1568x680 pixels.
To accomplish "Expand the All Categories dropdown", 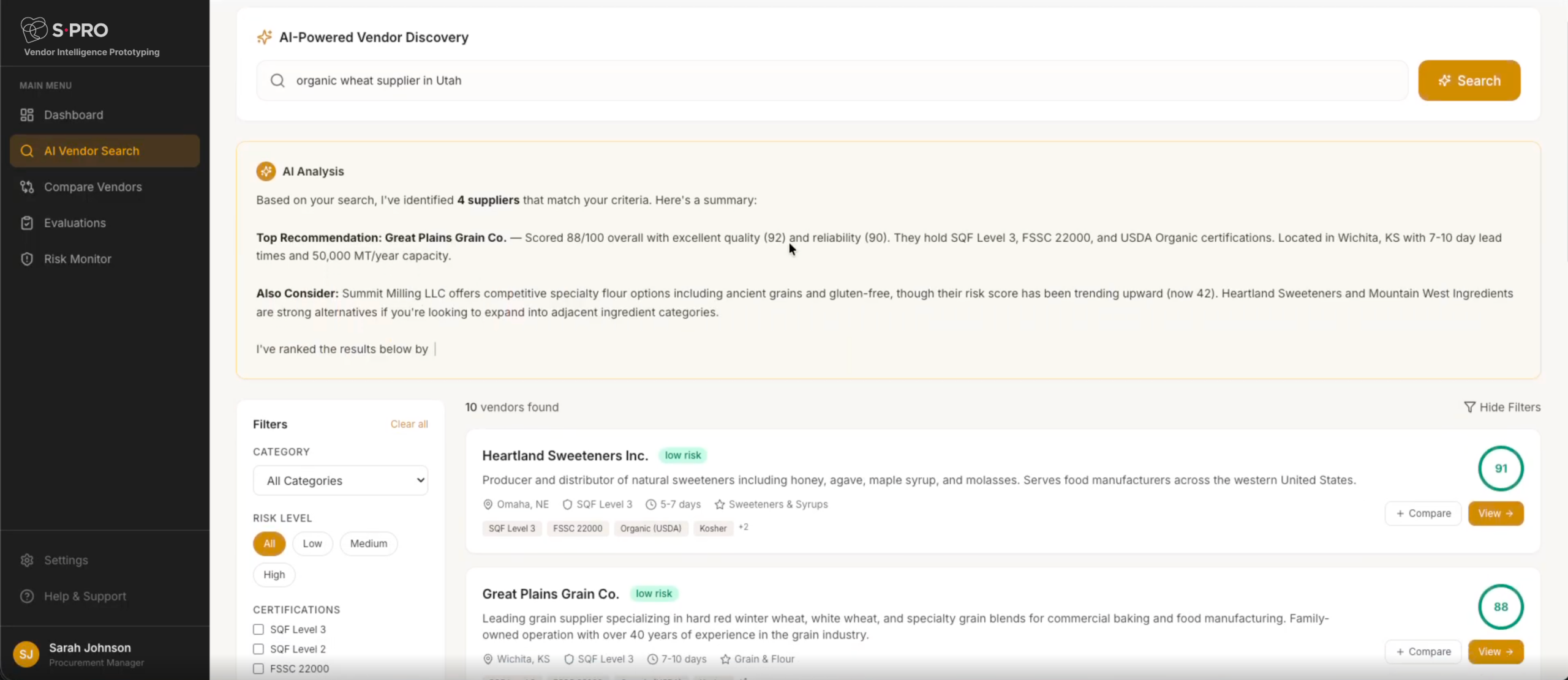I will point(341,481).
